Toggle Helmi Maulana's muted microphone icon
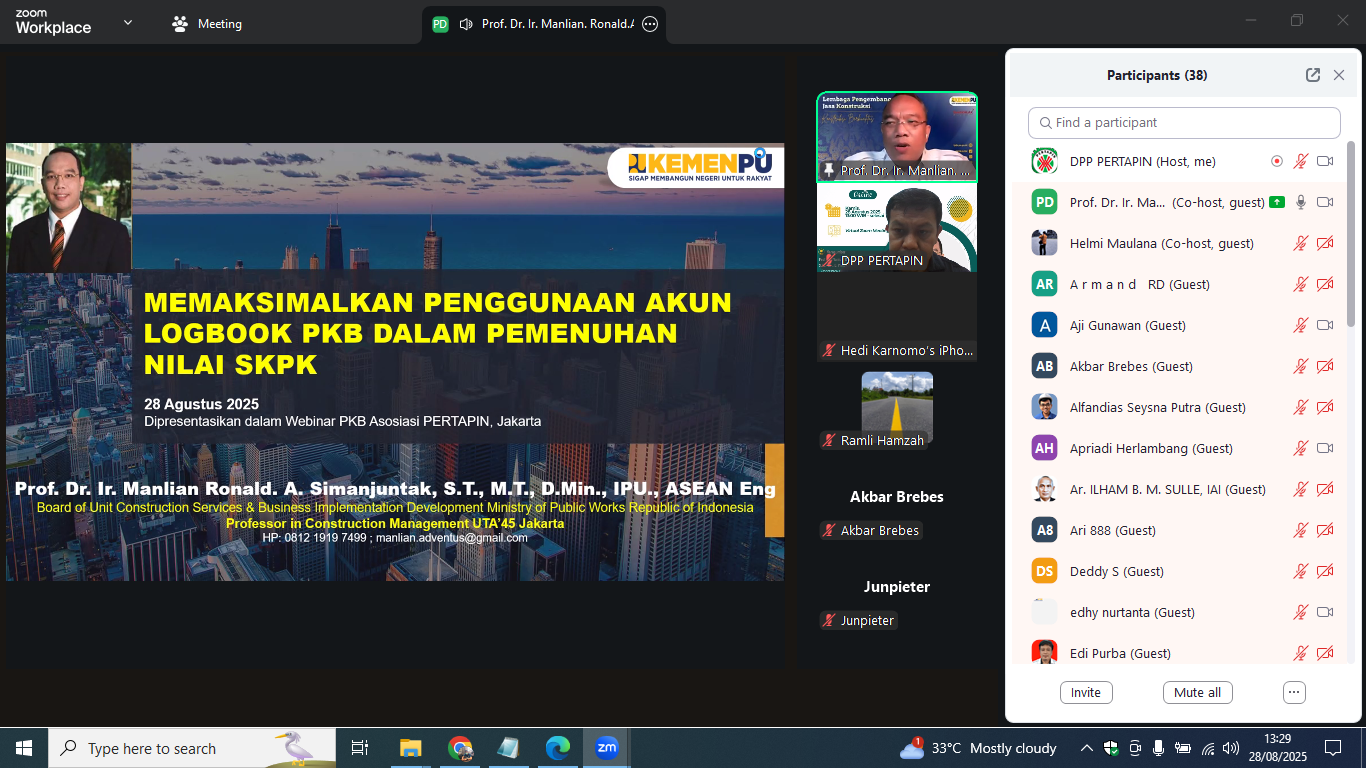 (1301, 243)
